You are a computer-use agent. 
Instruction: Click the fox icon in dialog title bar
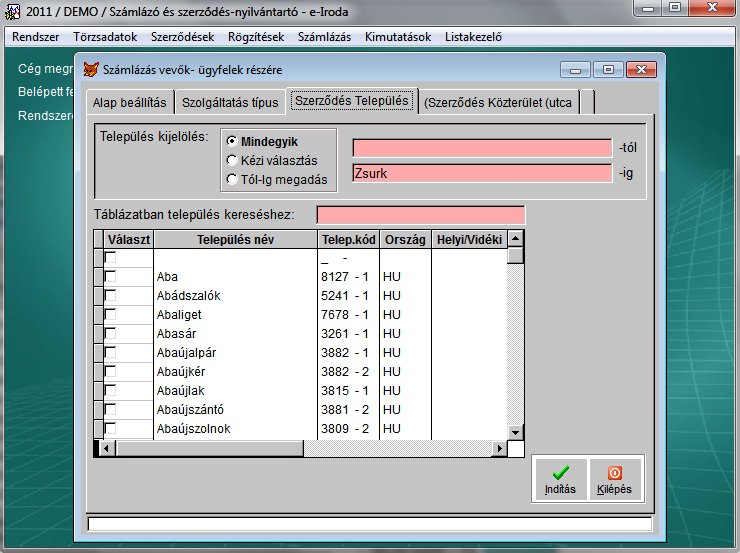[90, 70]
